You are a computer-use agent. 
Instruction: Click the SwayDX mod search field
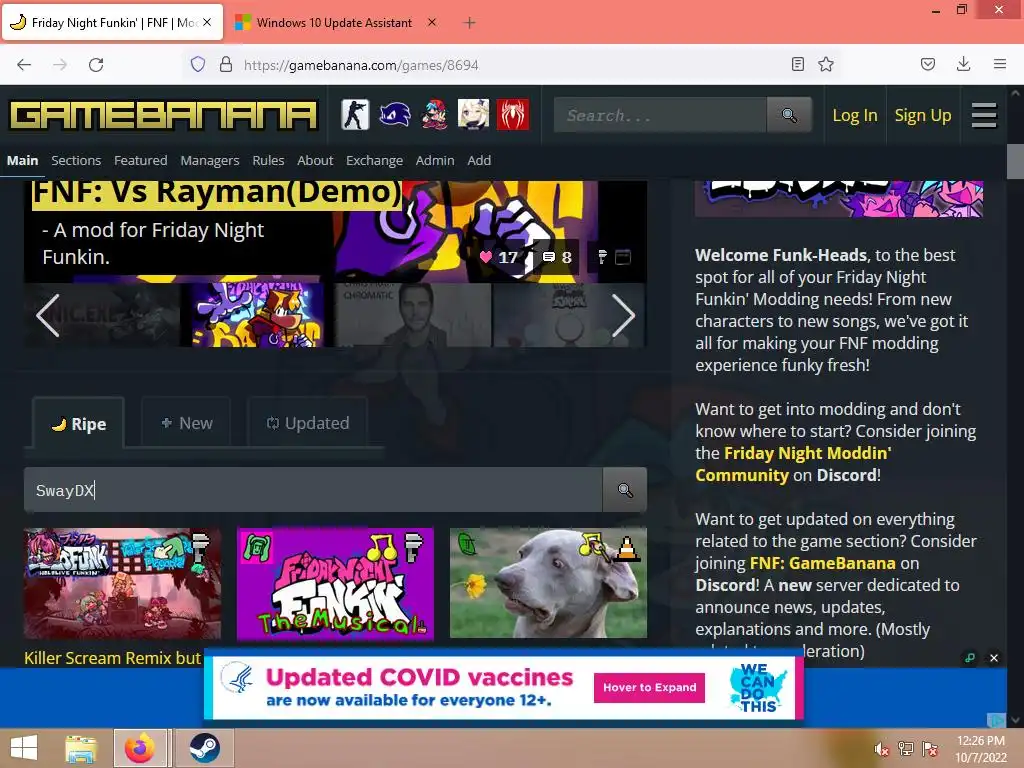click(x=313, y=490)
